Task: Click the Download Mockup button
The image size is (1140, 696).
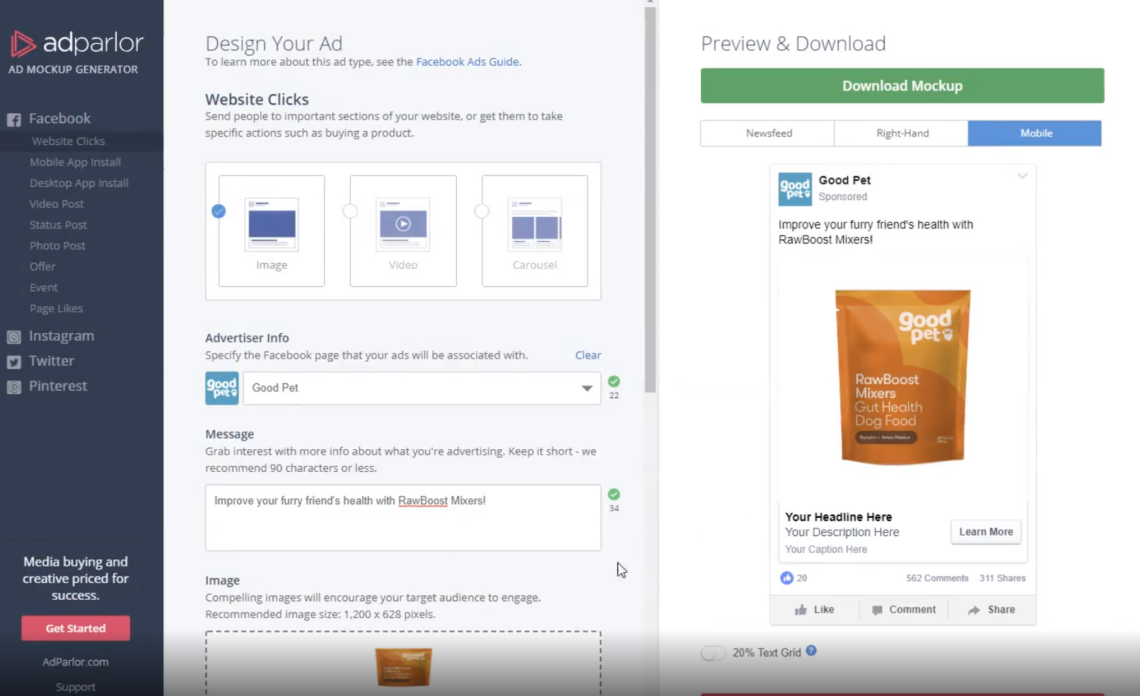Action: tap(902, 86)
